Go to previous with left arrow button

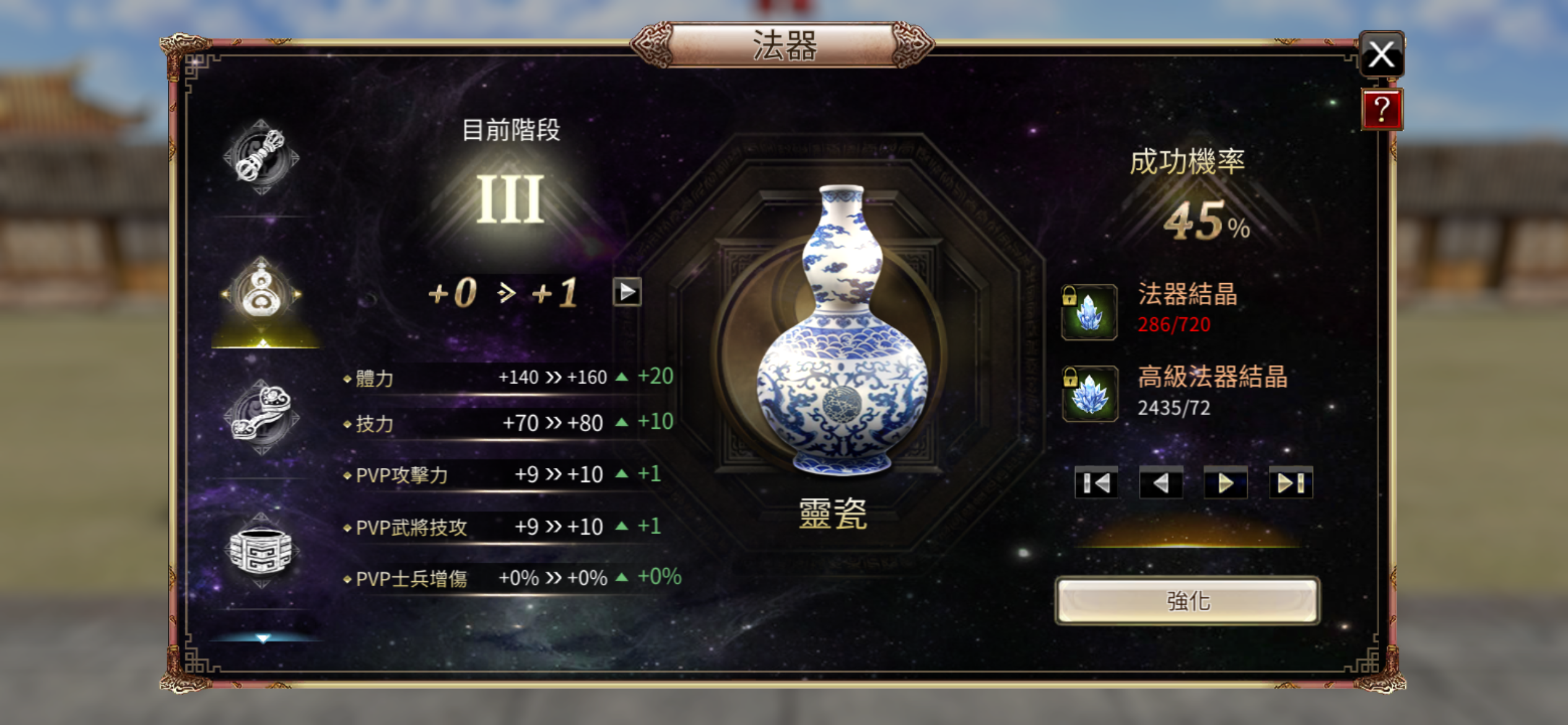(1161, 483)
